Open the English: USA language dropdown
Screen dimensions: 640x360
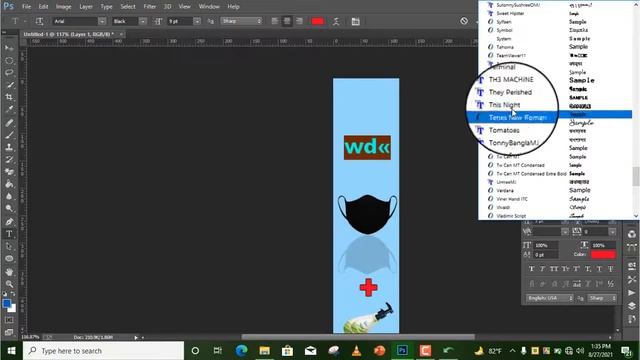(549, 298)
